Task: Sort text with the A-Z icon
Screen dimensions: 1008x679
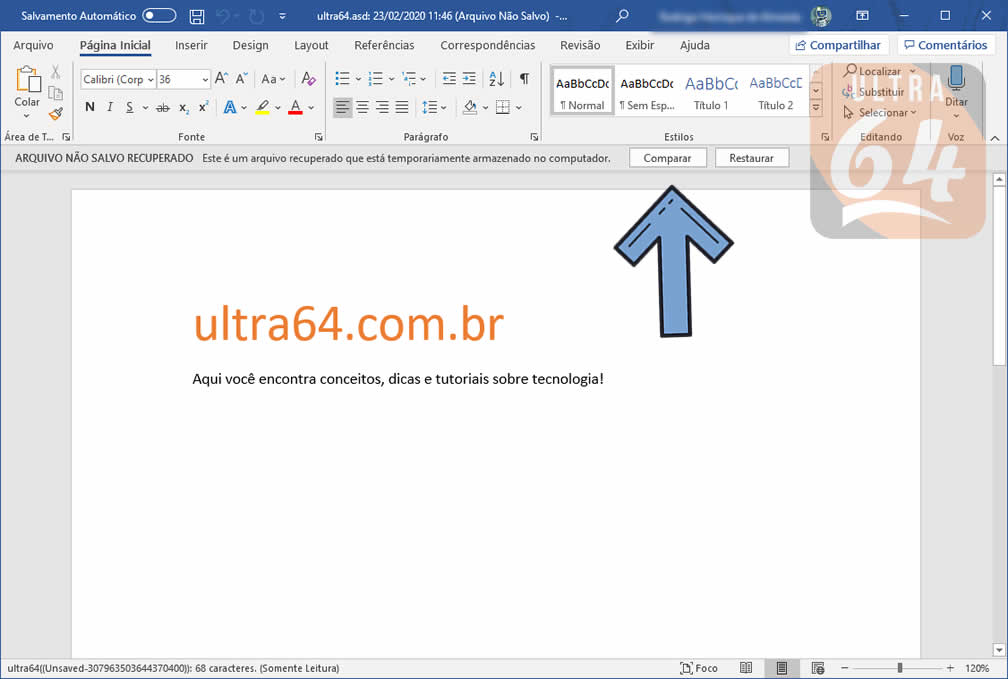Action: pyautogui.click(x=497, y=79)
